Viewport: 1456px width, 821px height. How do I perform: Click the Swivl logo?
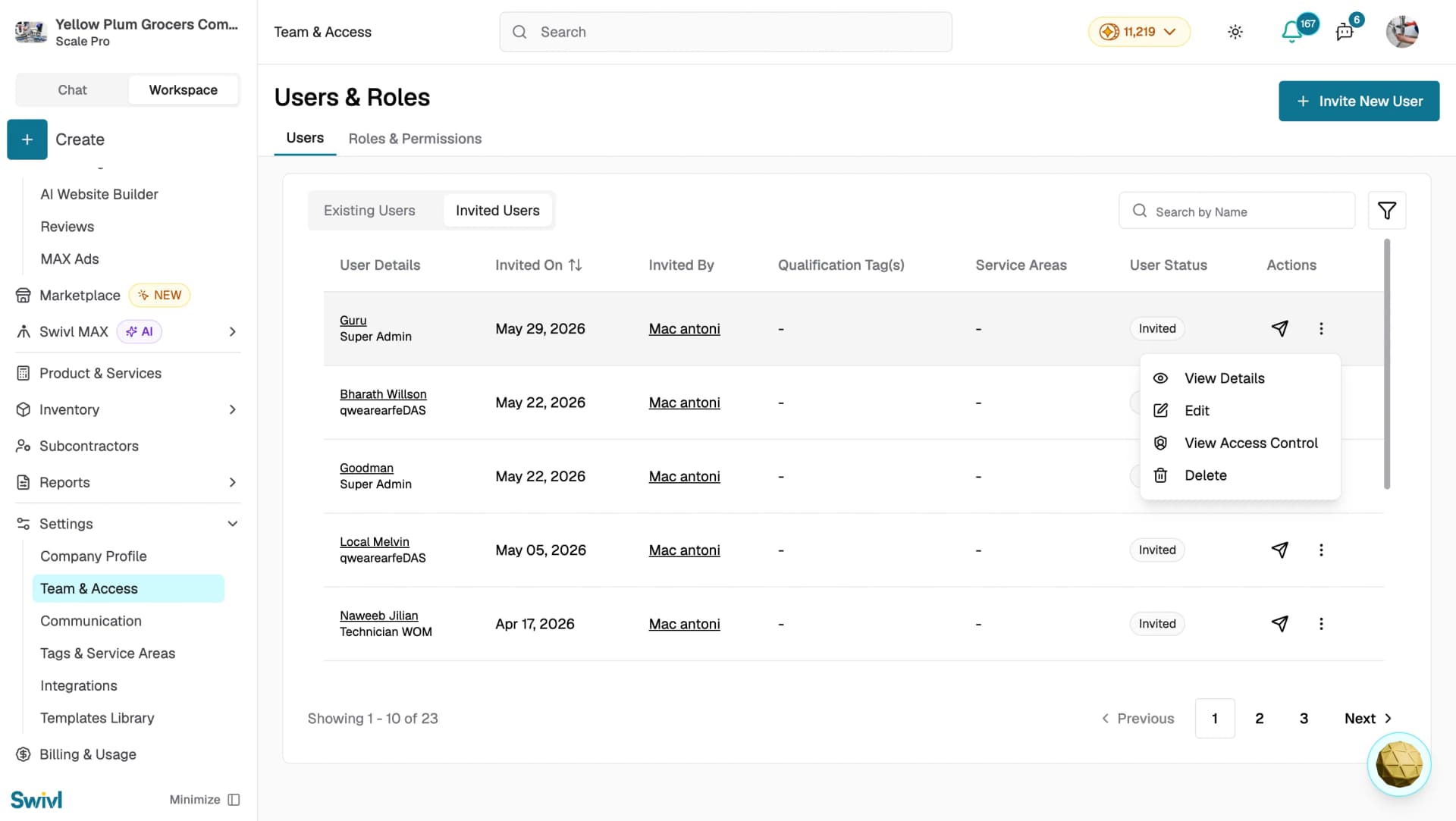click(x=36, y=800)
